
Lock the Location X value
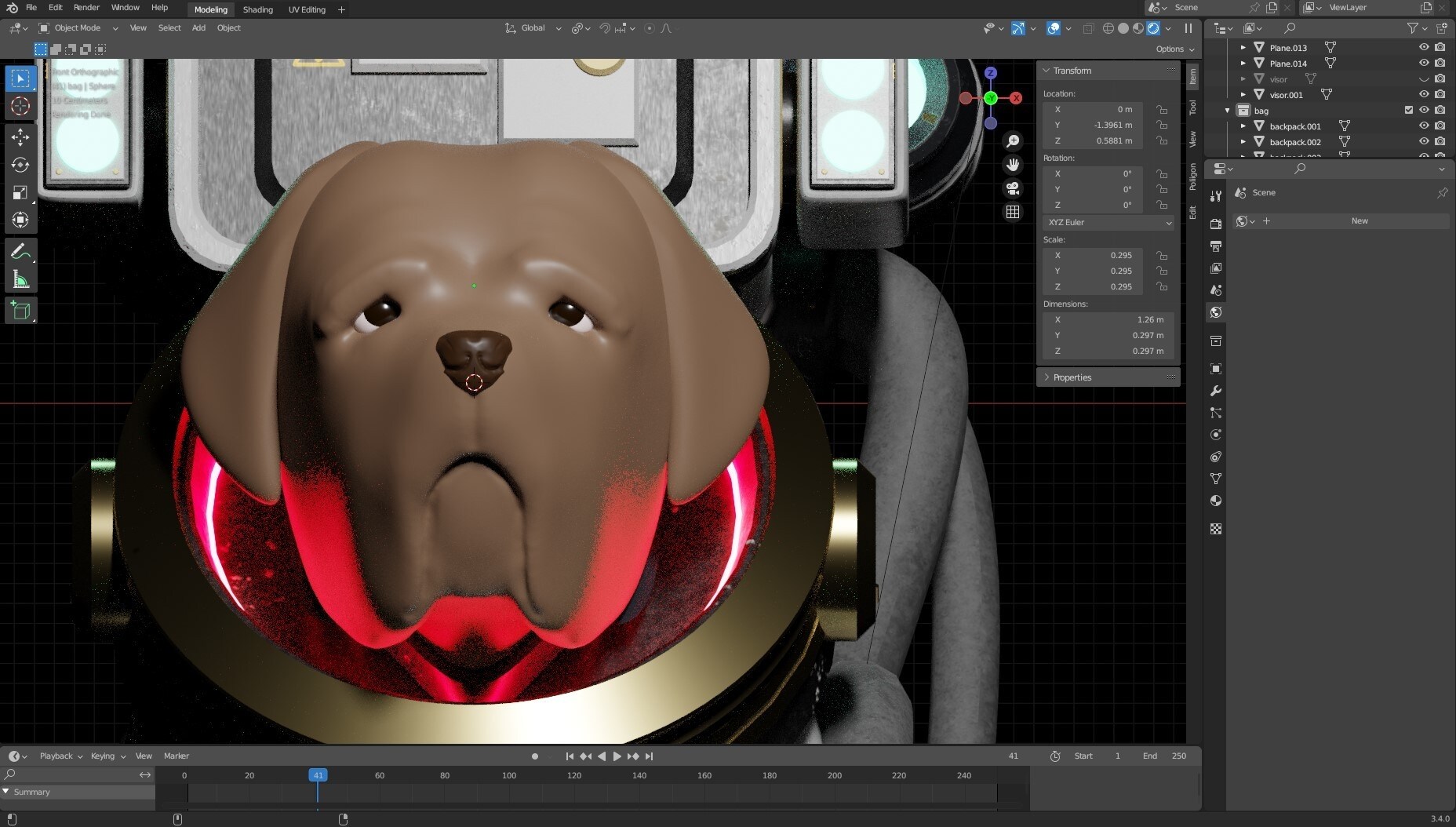tap(1162, 109)
